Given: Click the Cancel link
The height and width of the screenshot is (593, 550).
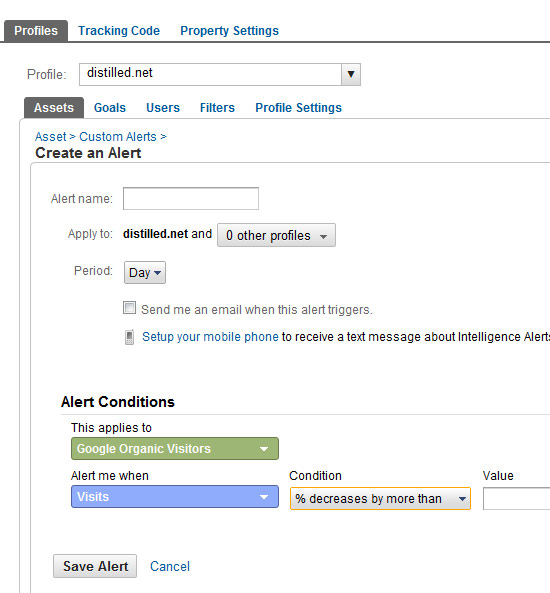Looking at the screenshot, I should coord(170,566).
